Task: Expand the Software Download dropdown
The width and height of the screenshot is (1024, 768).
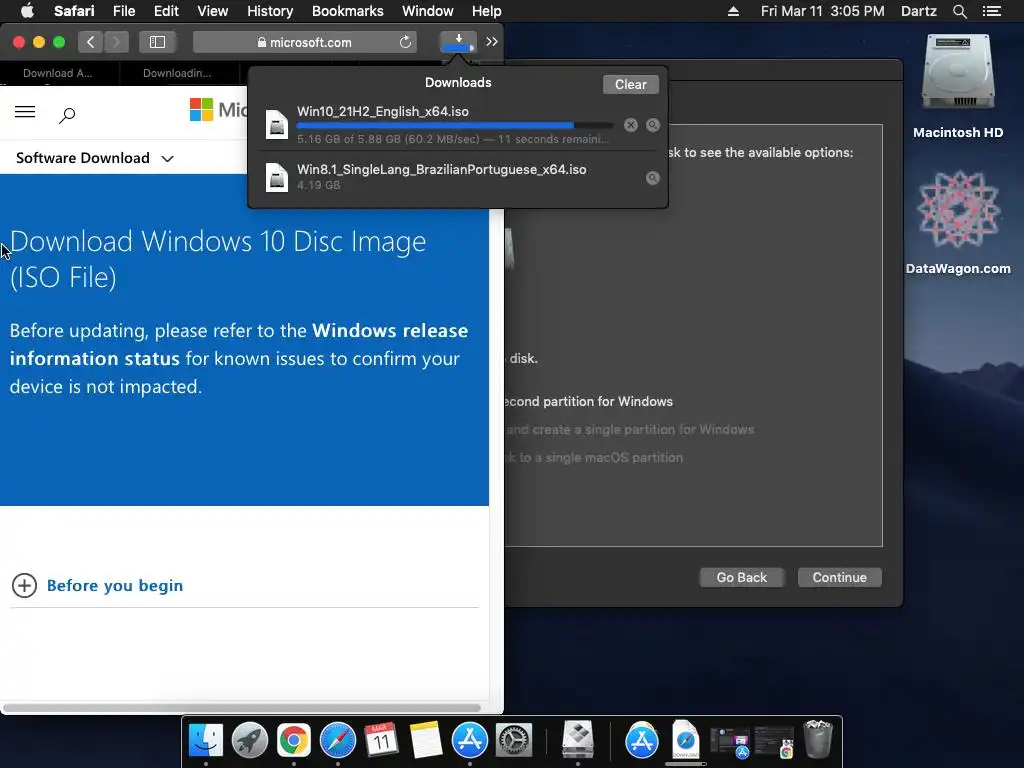Action: [x=95, y=158]
